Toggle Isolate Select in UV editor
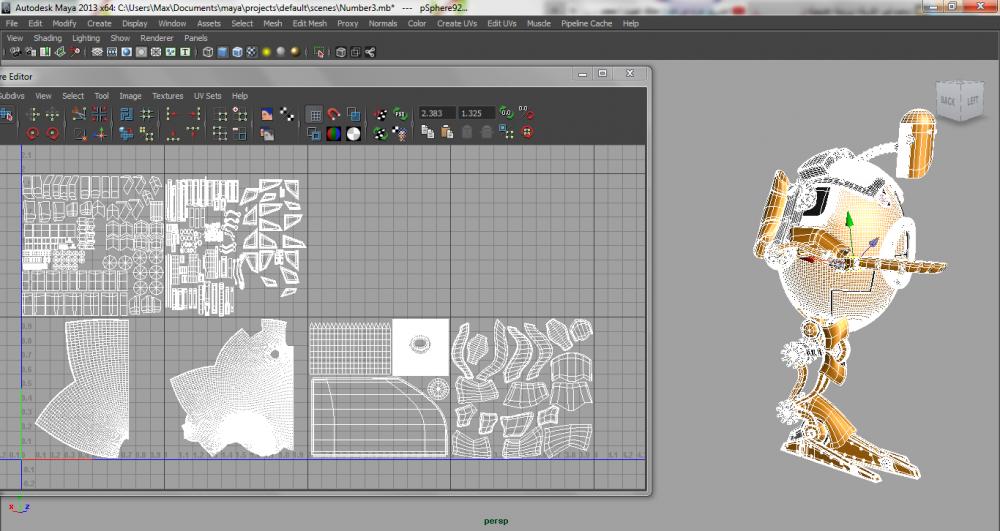This screenshot has width=1000, height=531. 221,114
